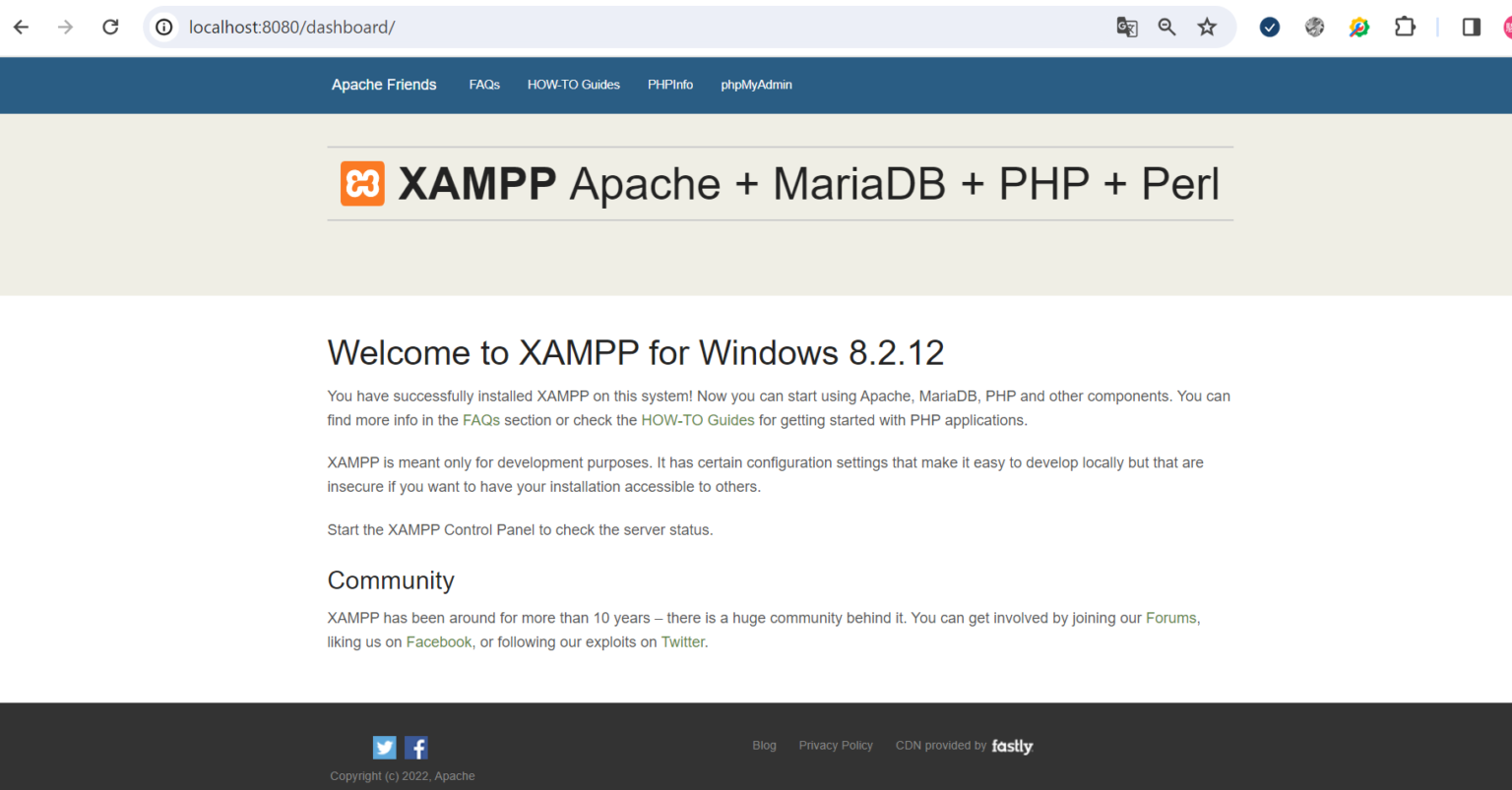Open the phpMyAdmin menu item
This screenshot has width=1512, height=790.
tap(756, 85)
